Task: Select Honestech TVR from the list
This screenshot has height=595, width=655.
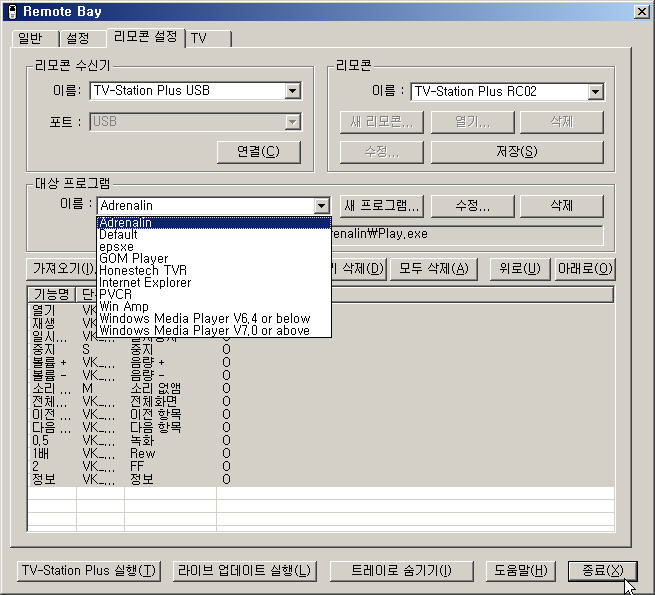Action: [x=214, y=270]
